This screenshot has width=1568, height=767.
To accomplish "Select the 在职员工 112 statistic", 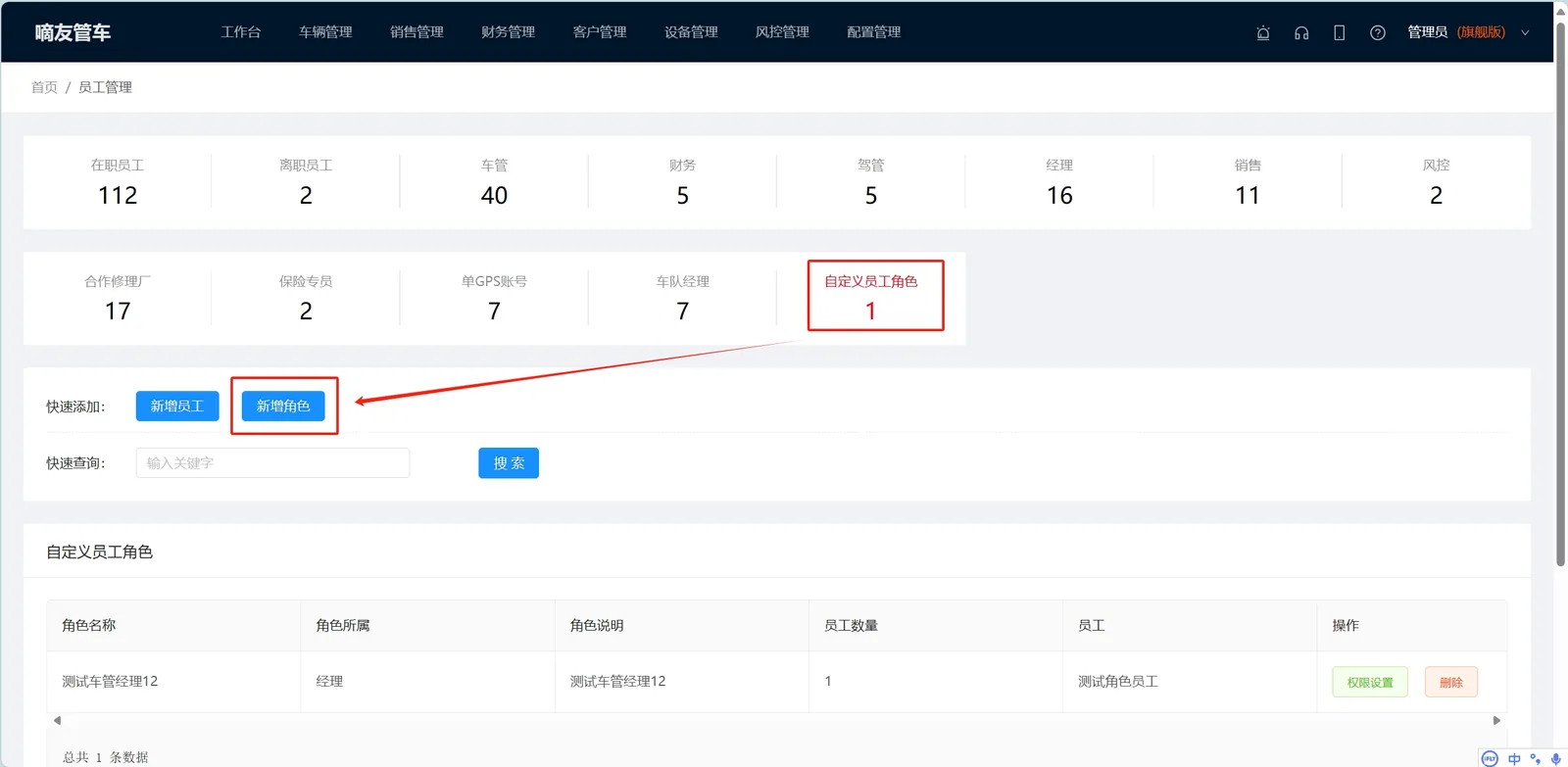I will (118, 182).
